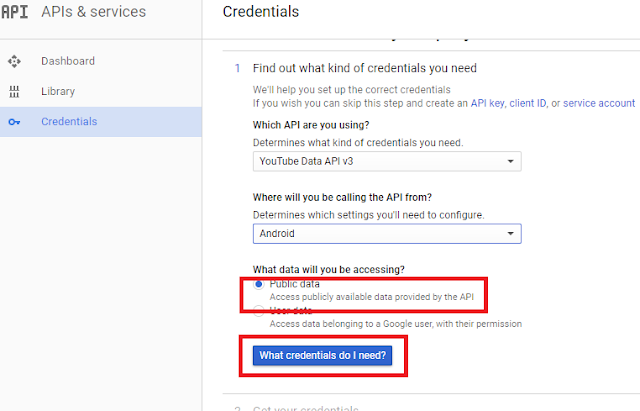Select the Public data radio button
Image resolution: width=640 pixels, height=411 pixels.
(x=259, y=284)
